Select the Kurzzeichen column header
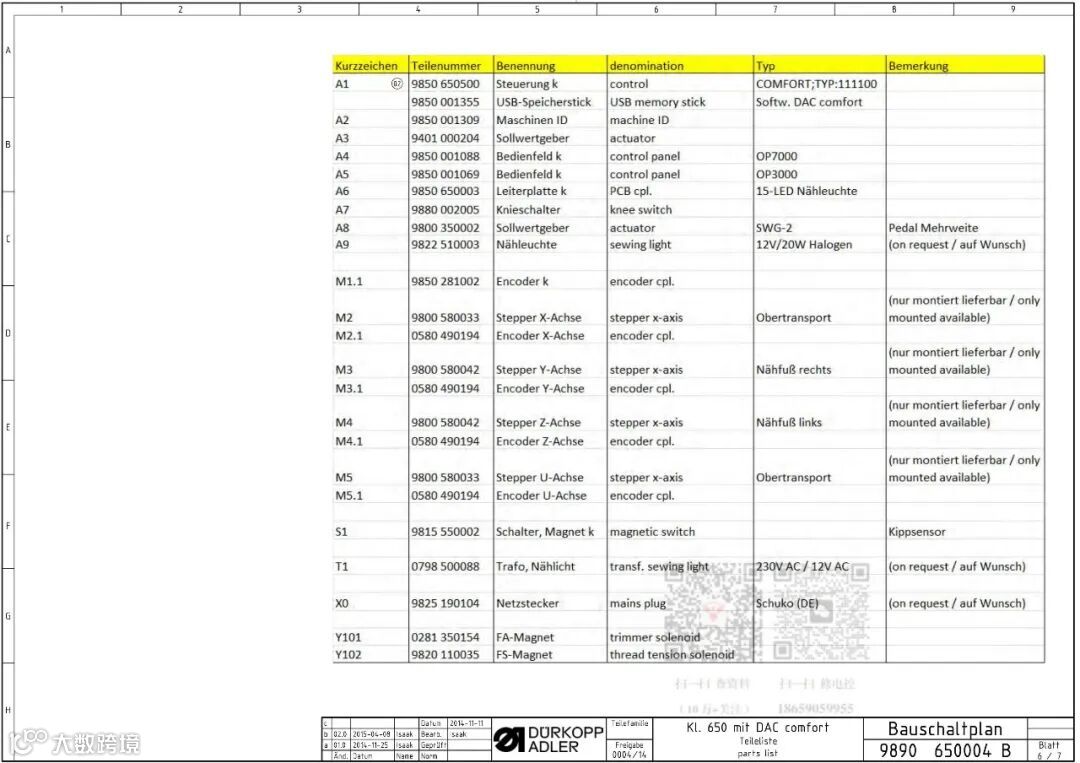Screen dimensions: 1080x763 (x=366, y=65)
